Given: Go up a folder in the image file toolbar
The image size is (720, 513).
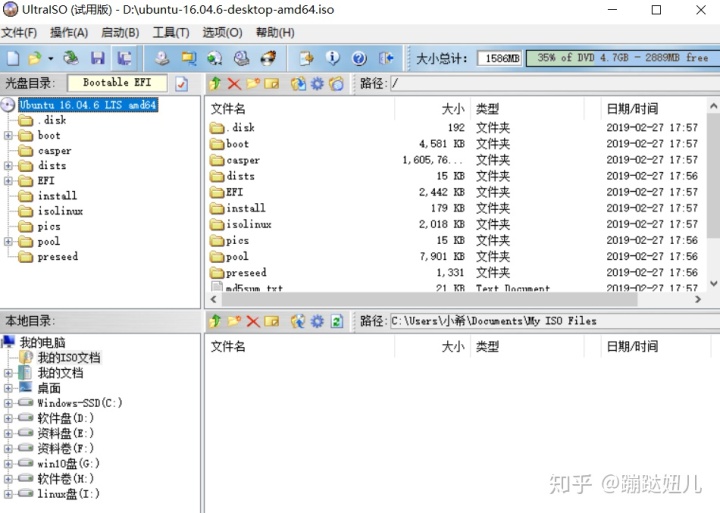Looking at the screenshot, I should click(215, 84).
